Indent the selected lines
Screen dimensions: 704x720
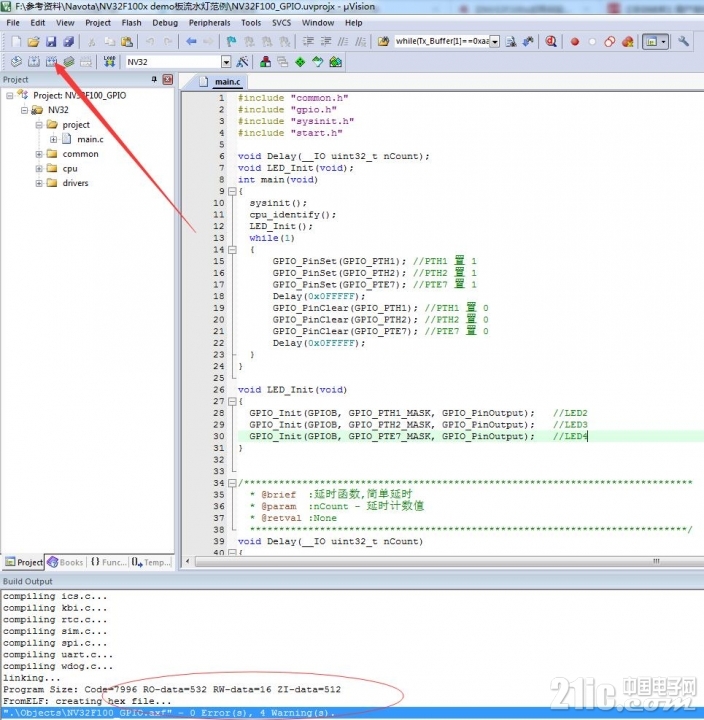[308, 41]
